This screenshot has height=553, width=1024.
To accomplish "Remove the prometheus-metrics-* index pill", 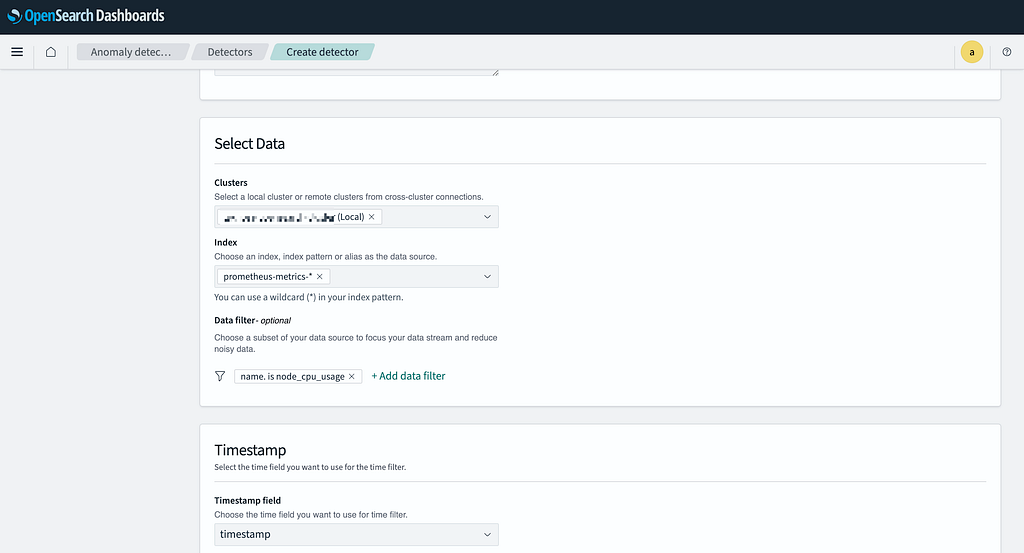I will [319, 277].
